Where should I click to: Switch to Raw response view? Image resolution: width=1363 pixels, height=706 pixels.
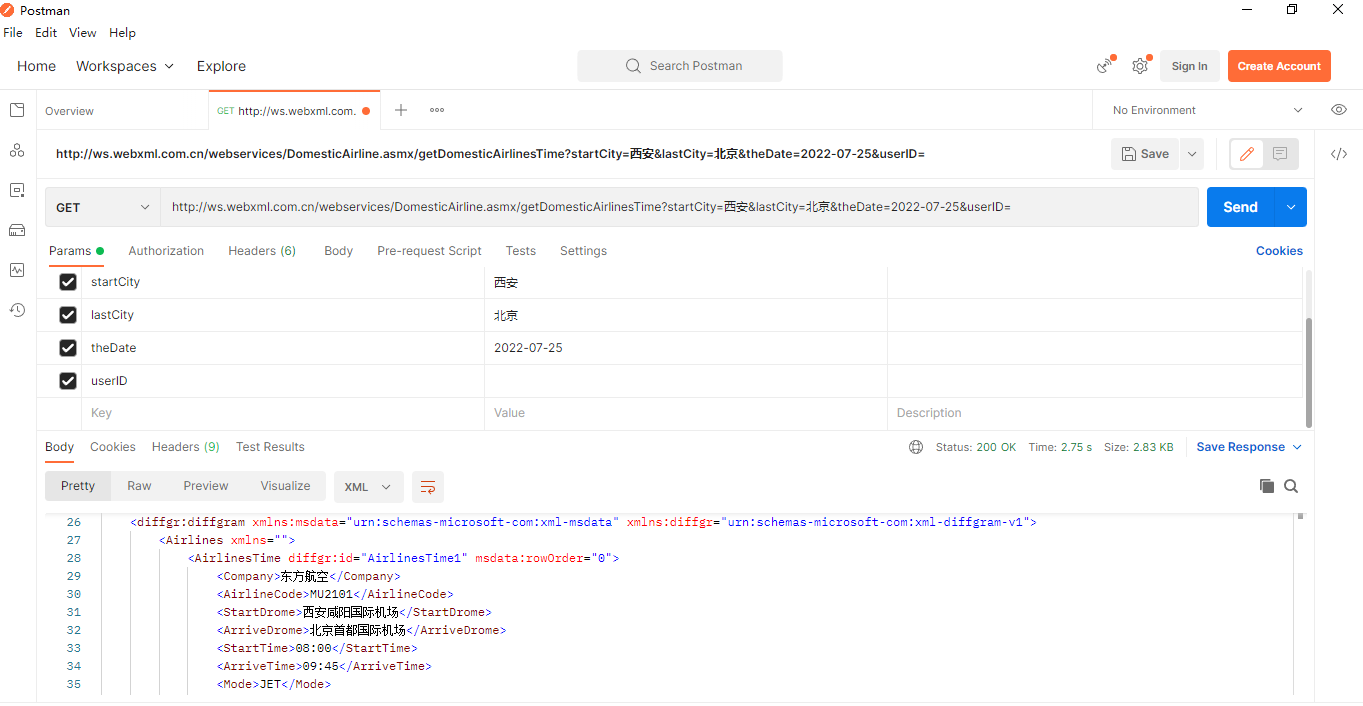point(139,486)
